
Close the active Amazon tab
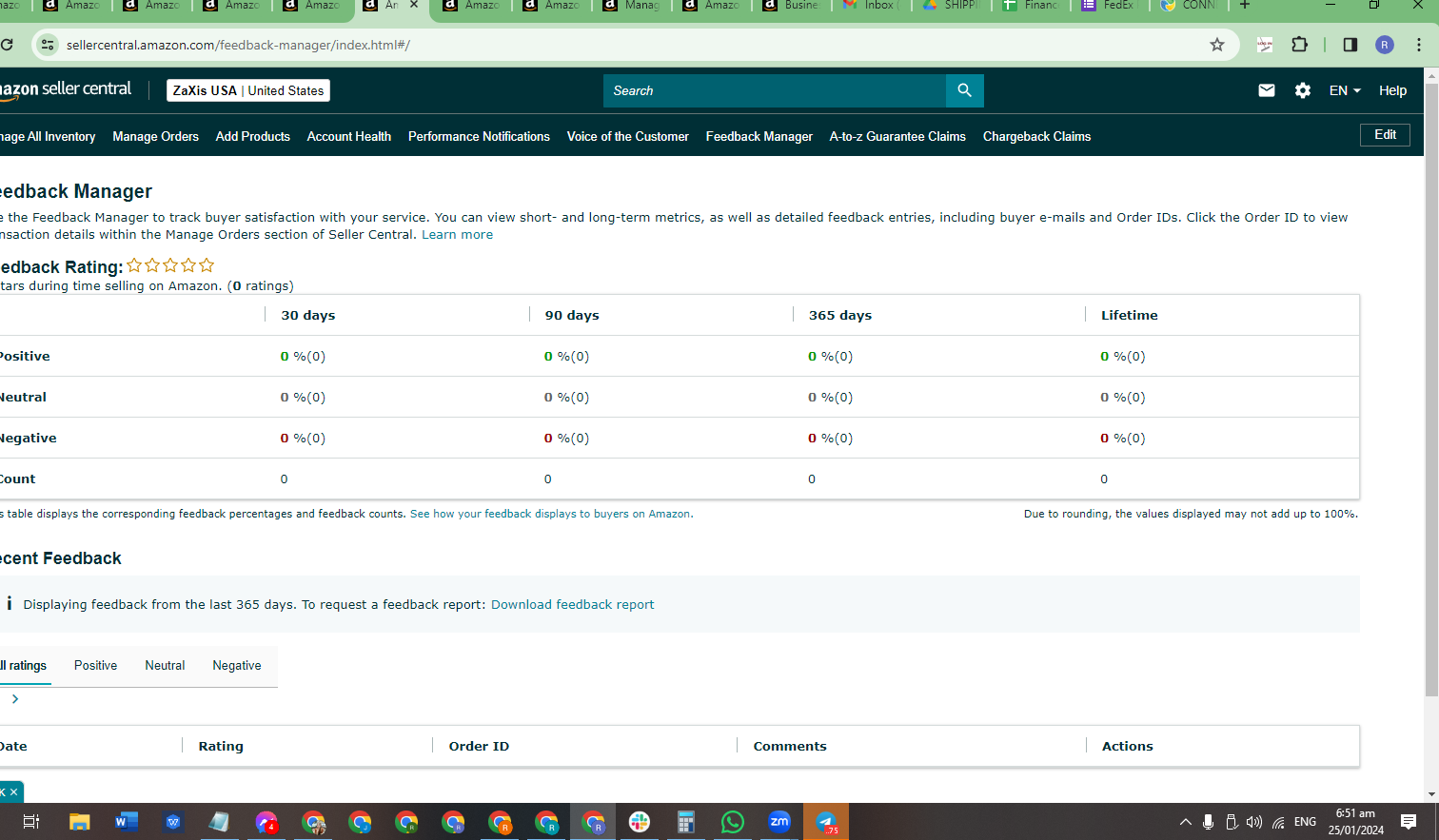(x=414, y=6)
